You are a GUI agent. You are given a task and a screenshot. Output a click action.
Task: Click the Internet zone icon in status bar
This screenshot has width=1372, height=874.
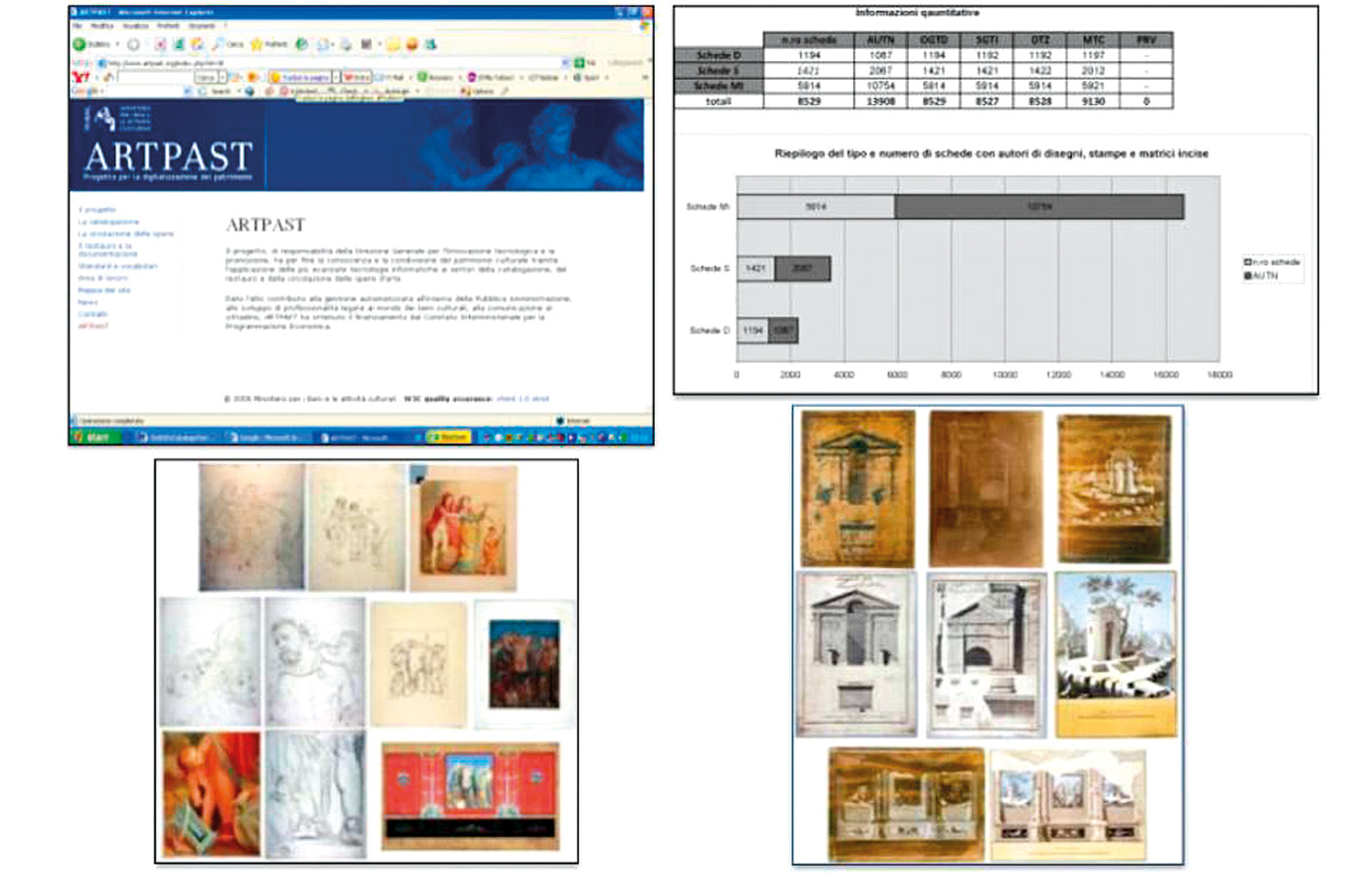560,421
